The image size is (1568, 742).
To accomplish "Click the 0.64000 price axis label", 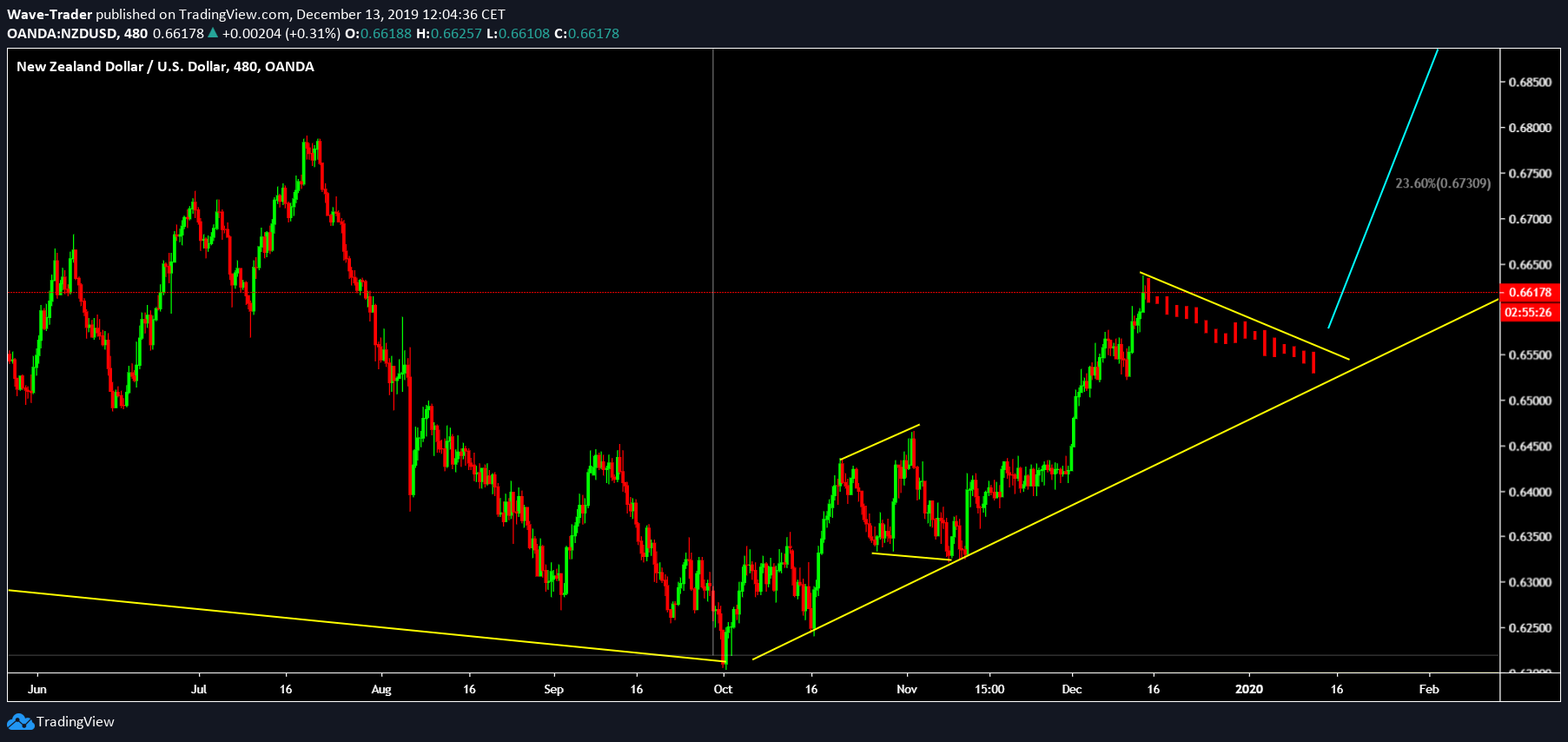I will (x=1530, y=492).
